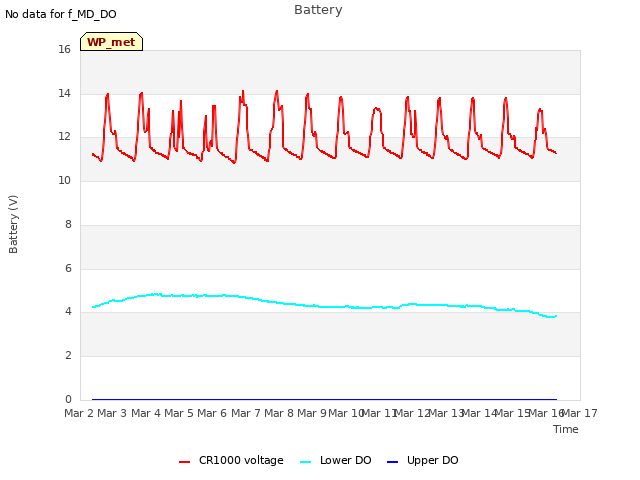Click the Mar 9 date tick
This screenshot has height=480, width=640.
[x=312, y=413]
